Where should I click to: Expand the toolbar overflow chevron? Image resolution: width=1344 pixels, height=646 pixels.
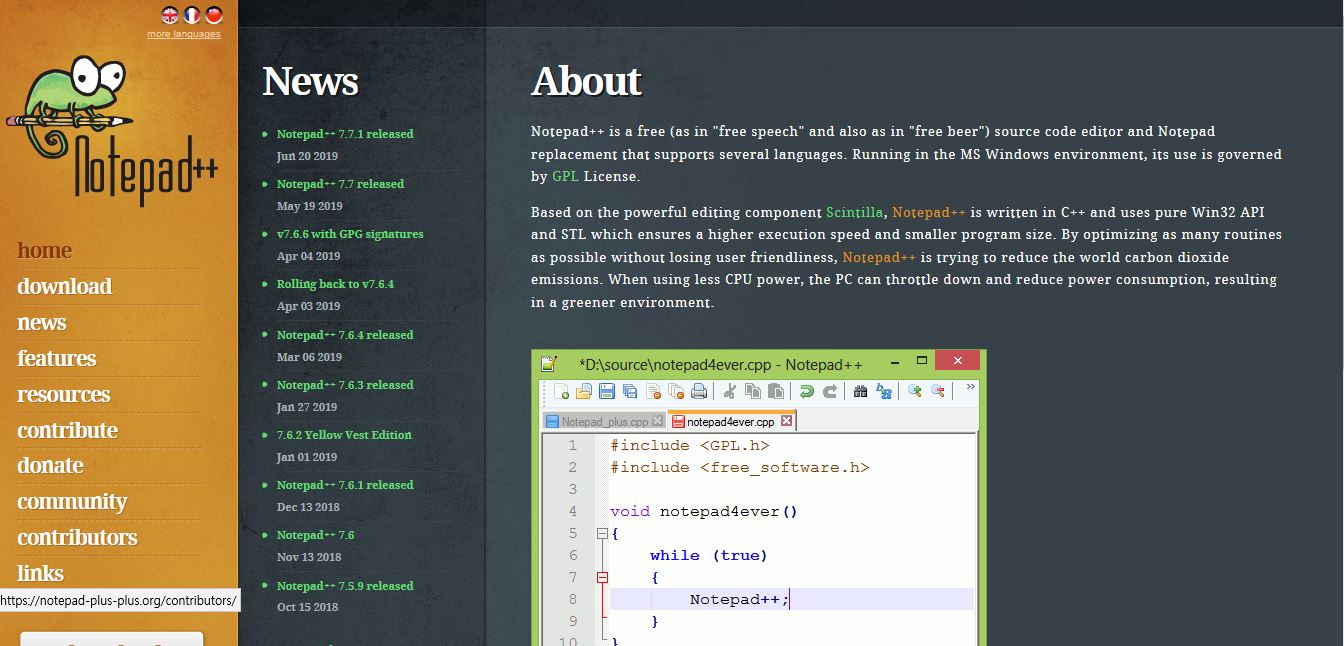pyautogui.click(x=970, y=391)
